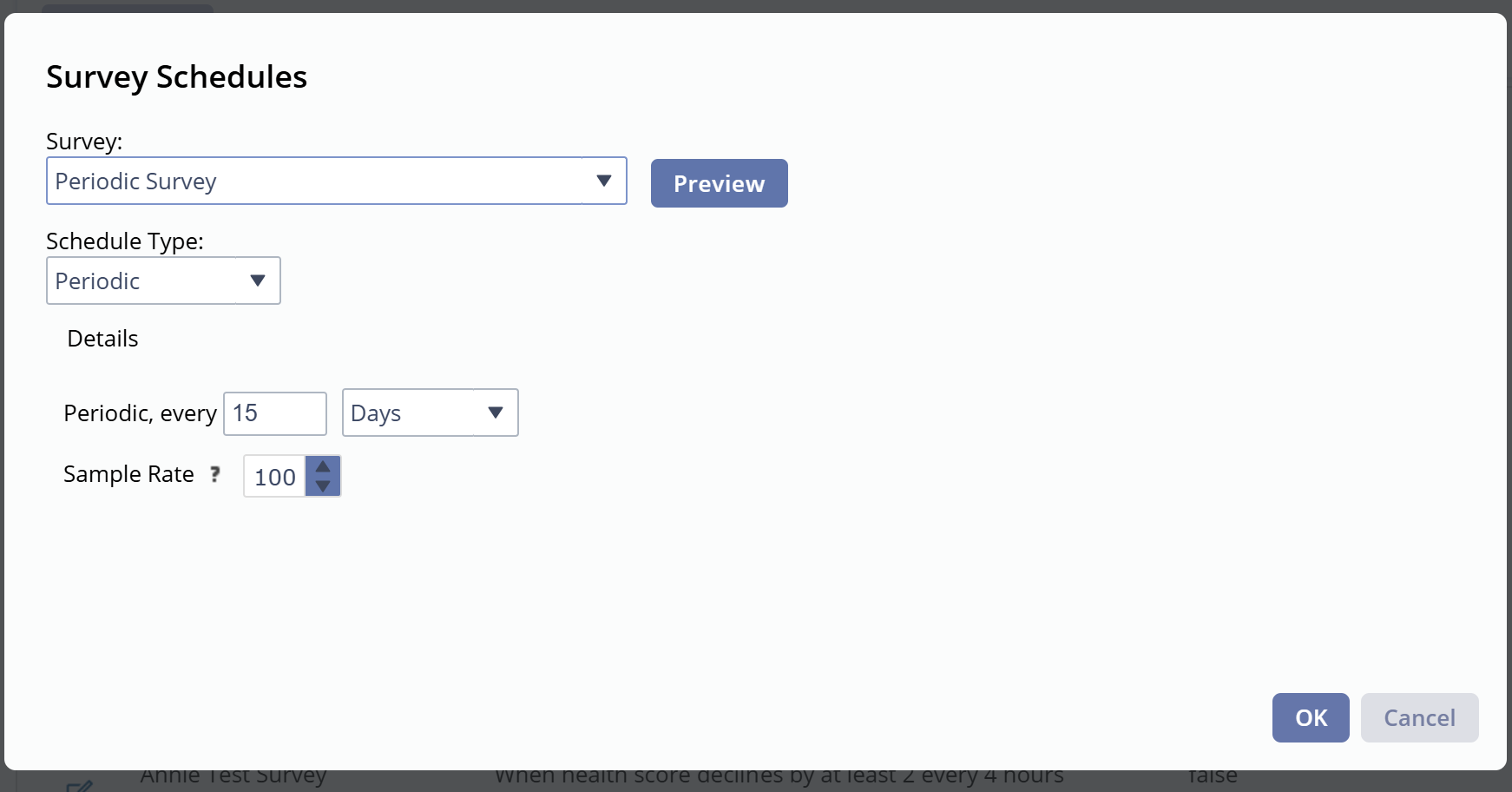Decrease Sample Rate with the down arrow

323,486
